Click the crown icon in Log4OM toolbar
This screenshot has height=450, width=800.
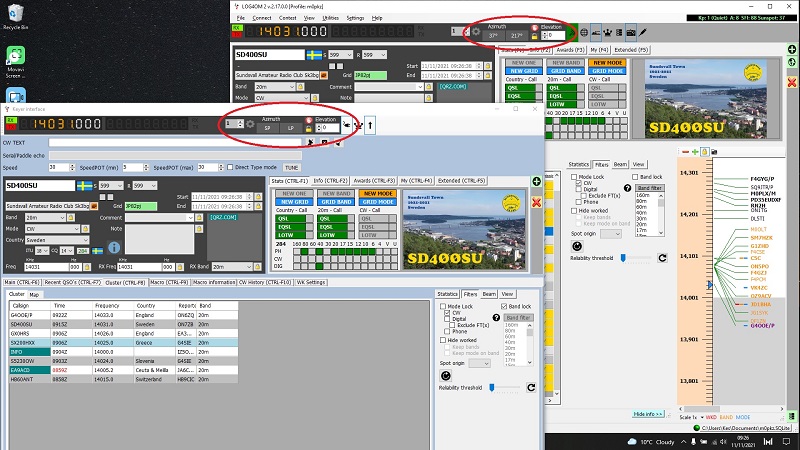coord(607,32)
